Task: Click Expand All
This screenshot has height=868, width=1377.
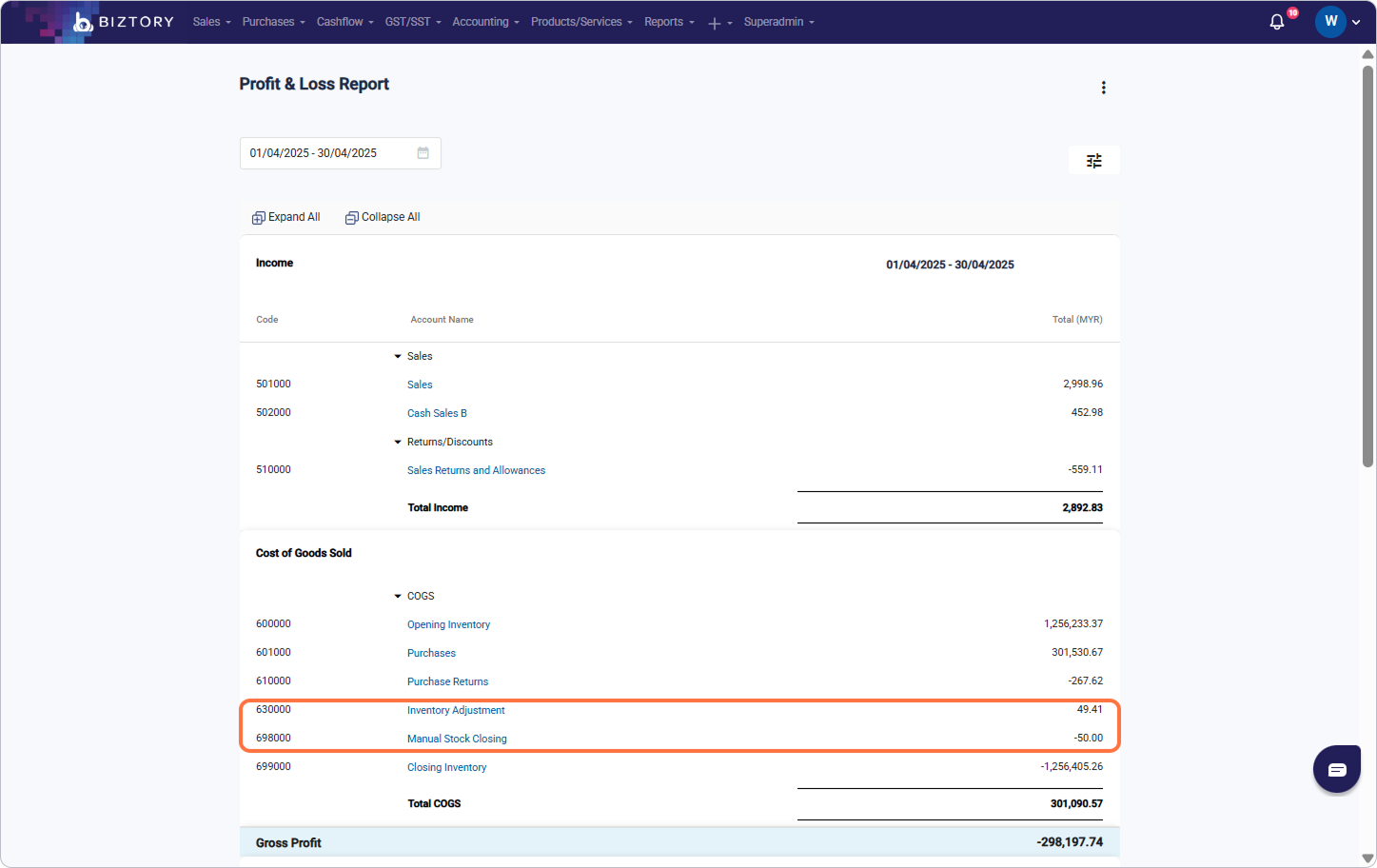Action: point(285,217)
